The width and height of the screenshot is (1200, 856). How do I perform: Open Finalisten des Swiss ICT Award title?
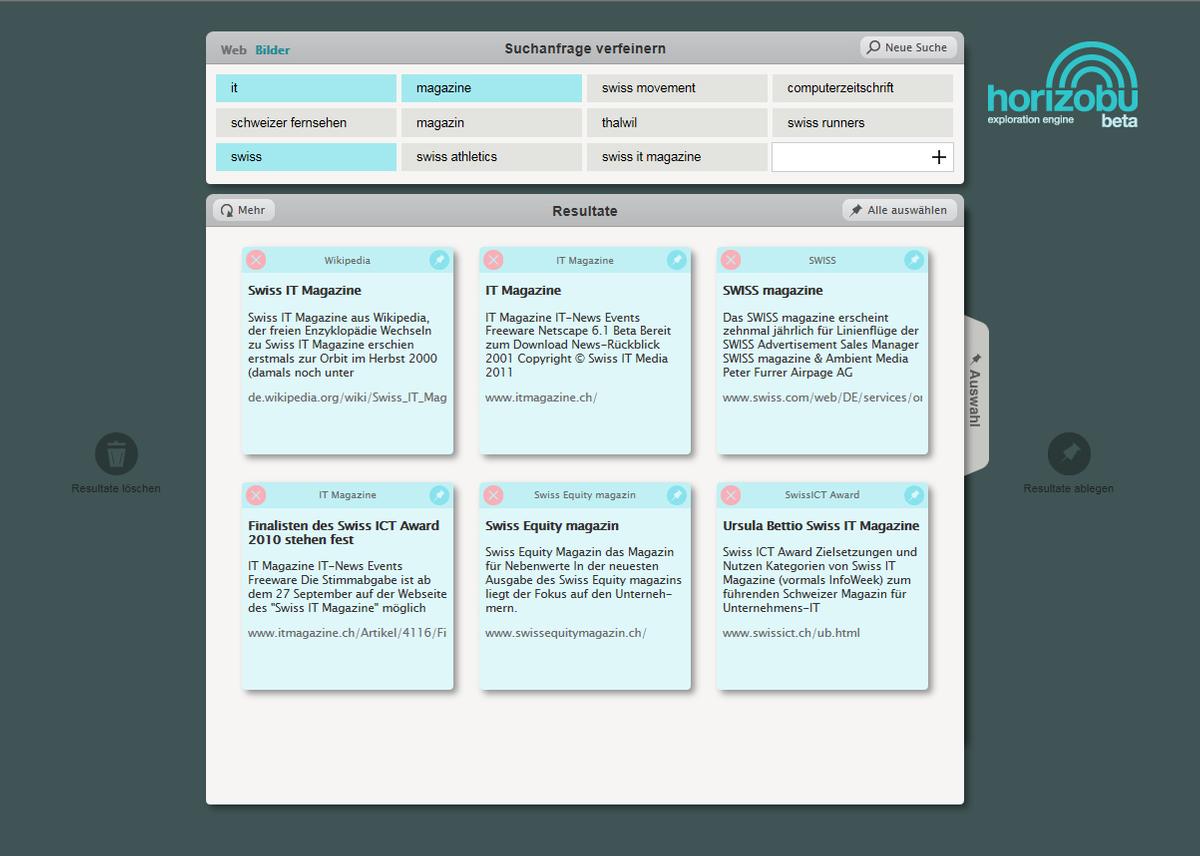(x=344, y=533)
